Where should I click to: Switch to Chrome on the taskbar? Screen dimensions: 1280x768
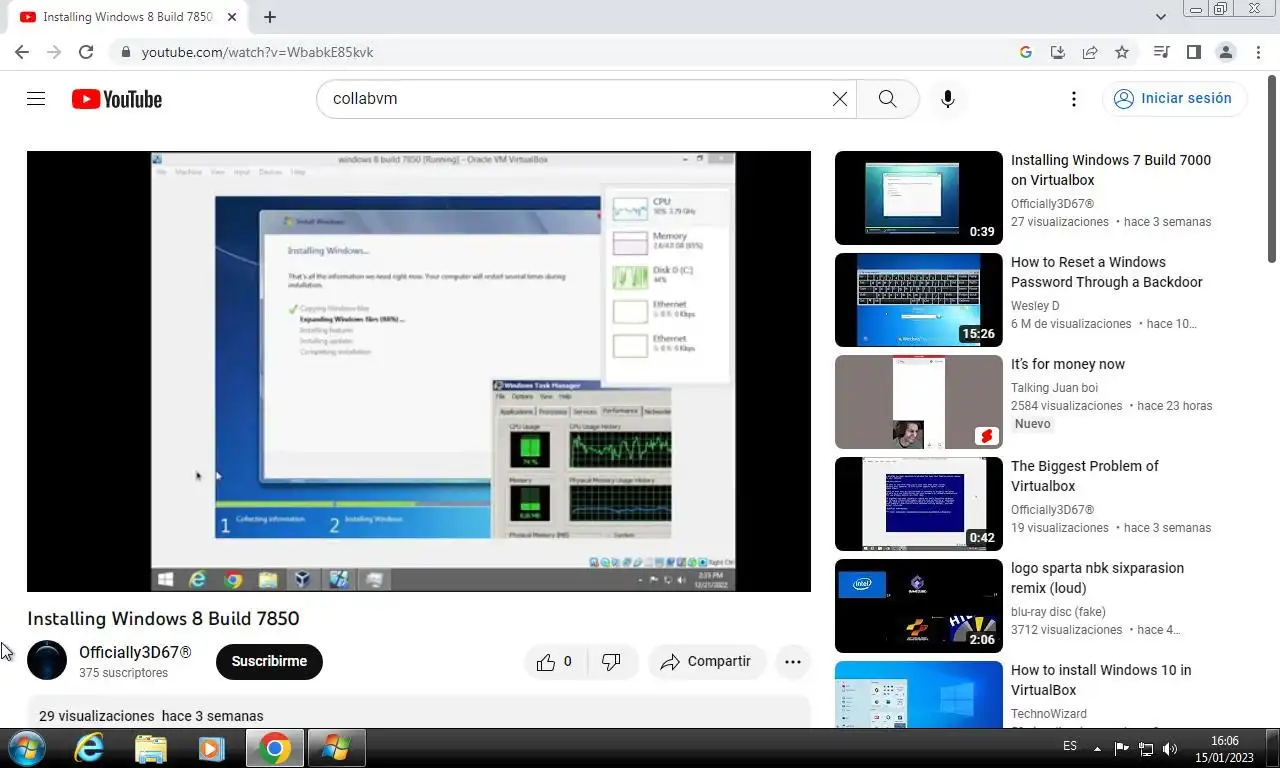click(x=274, y=748)
